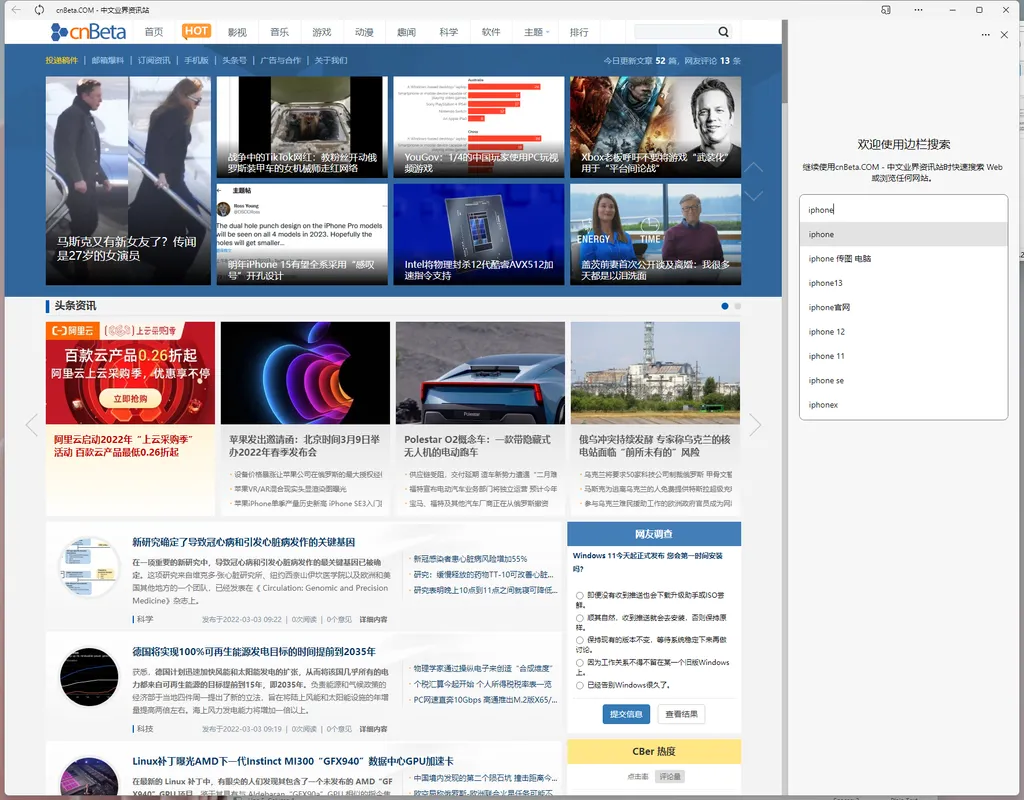Viewport: 1024px width, 800px height.
Task: Click the orange HOT badge
Action: pyautogui.click(x=196, y=31)
